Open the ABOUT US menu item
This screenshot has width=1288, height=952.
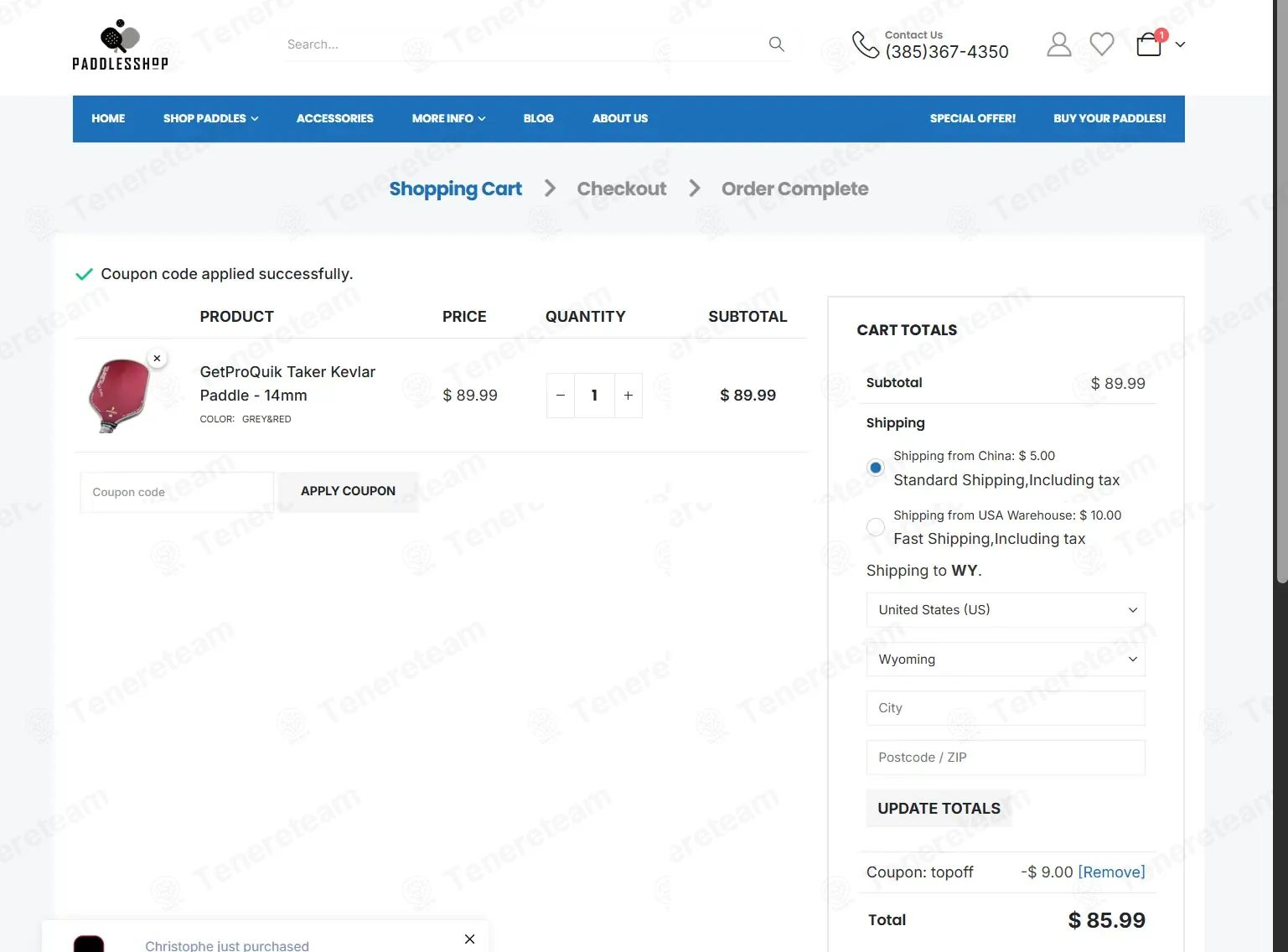pos(620,118)
